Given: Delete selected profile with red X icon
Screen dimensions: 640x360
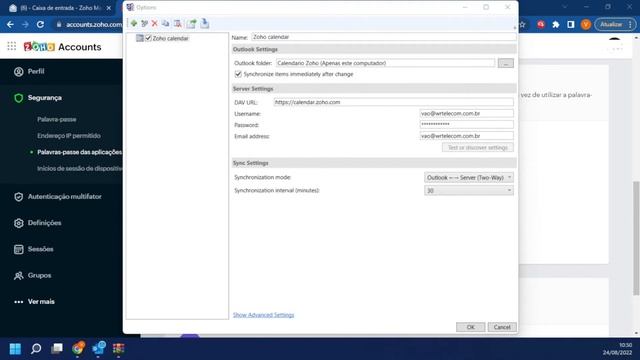Looking at the screenshot, I should pos(155,24).
